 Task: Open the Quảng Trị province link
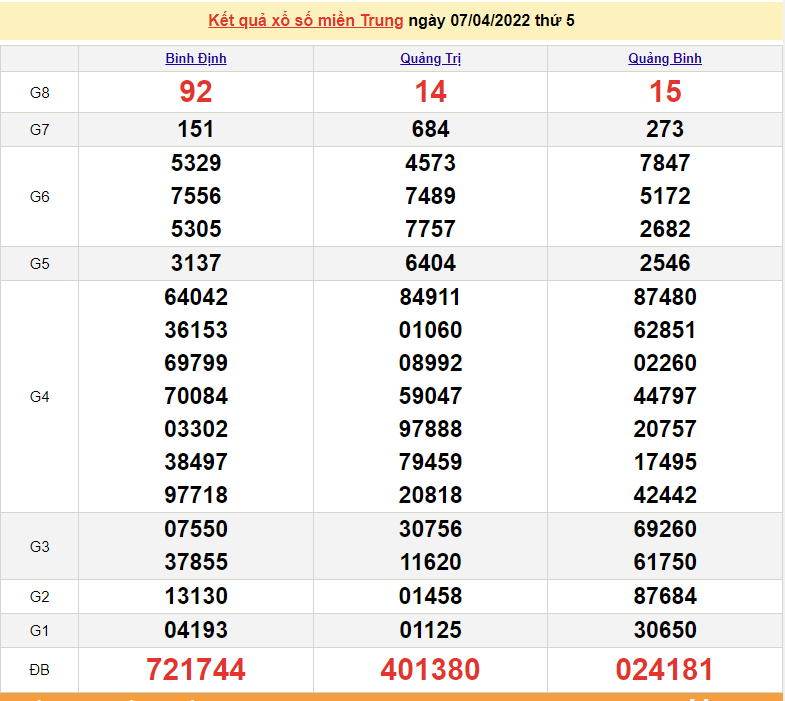[430, 58]
